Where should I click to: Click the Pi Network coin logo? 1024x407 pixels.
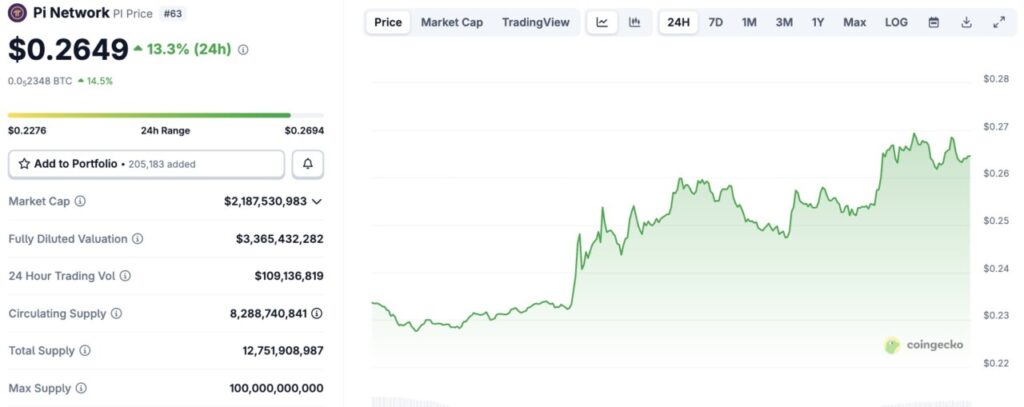pyautogui.click(x=16, y=14)
